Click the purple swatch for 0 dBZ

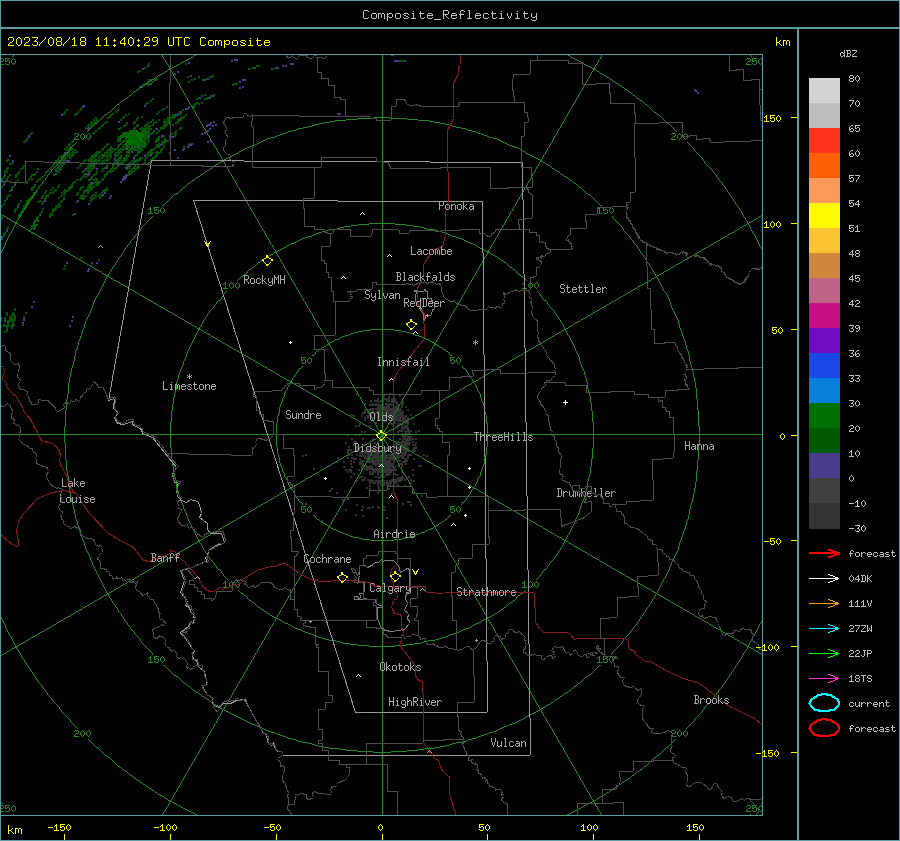coord(824,465)
